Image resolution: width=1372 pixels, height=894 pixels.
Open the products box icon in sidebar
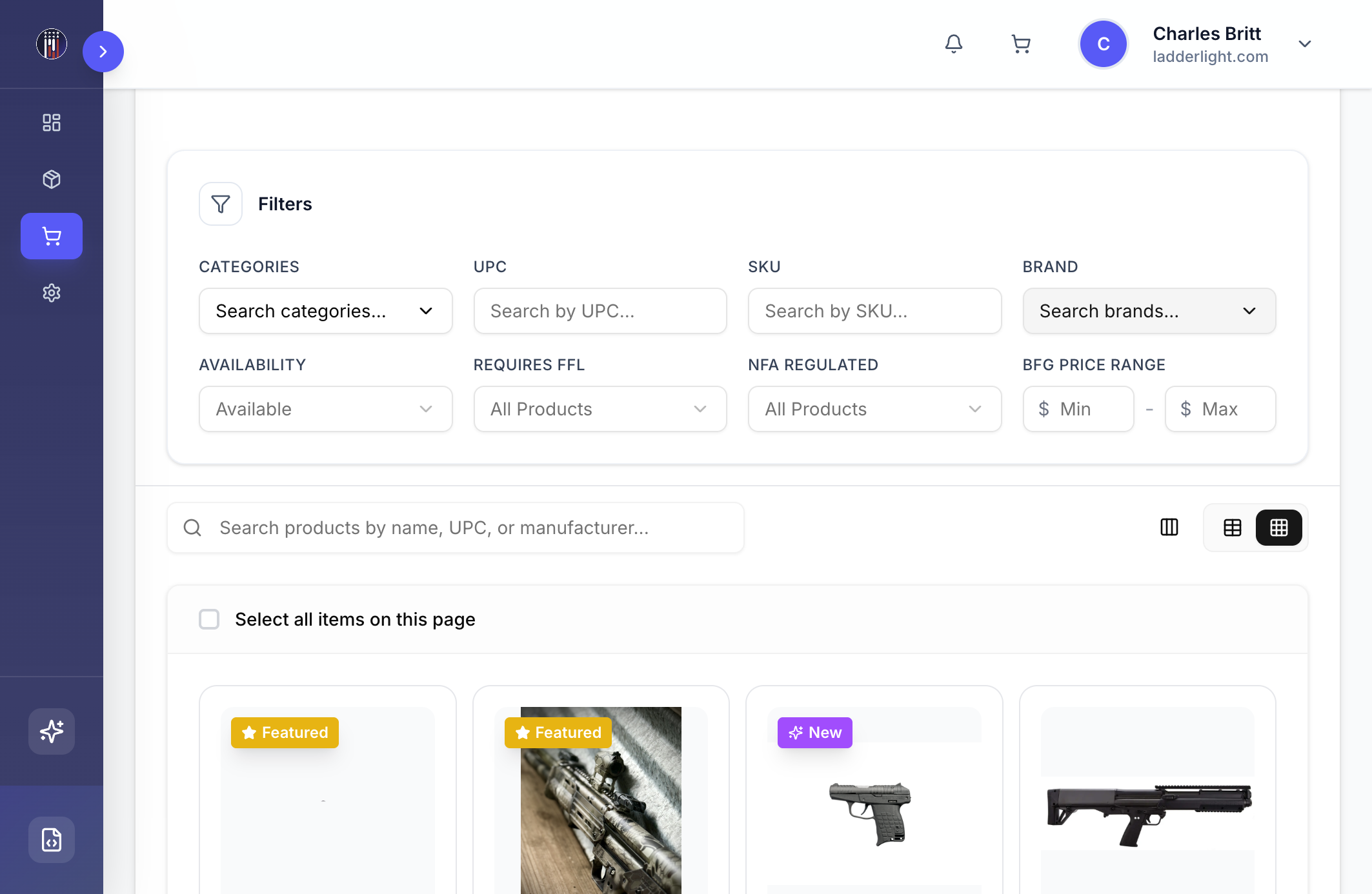pyautogui.click(x=52, y=179)
